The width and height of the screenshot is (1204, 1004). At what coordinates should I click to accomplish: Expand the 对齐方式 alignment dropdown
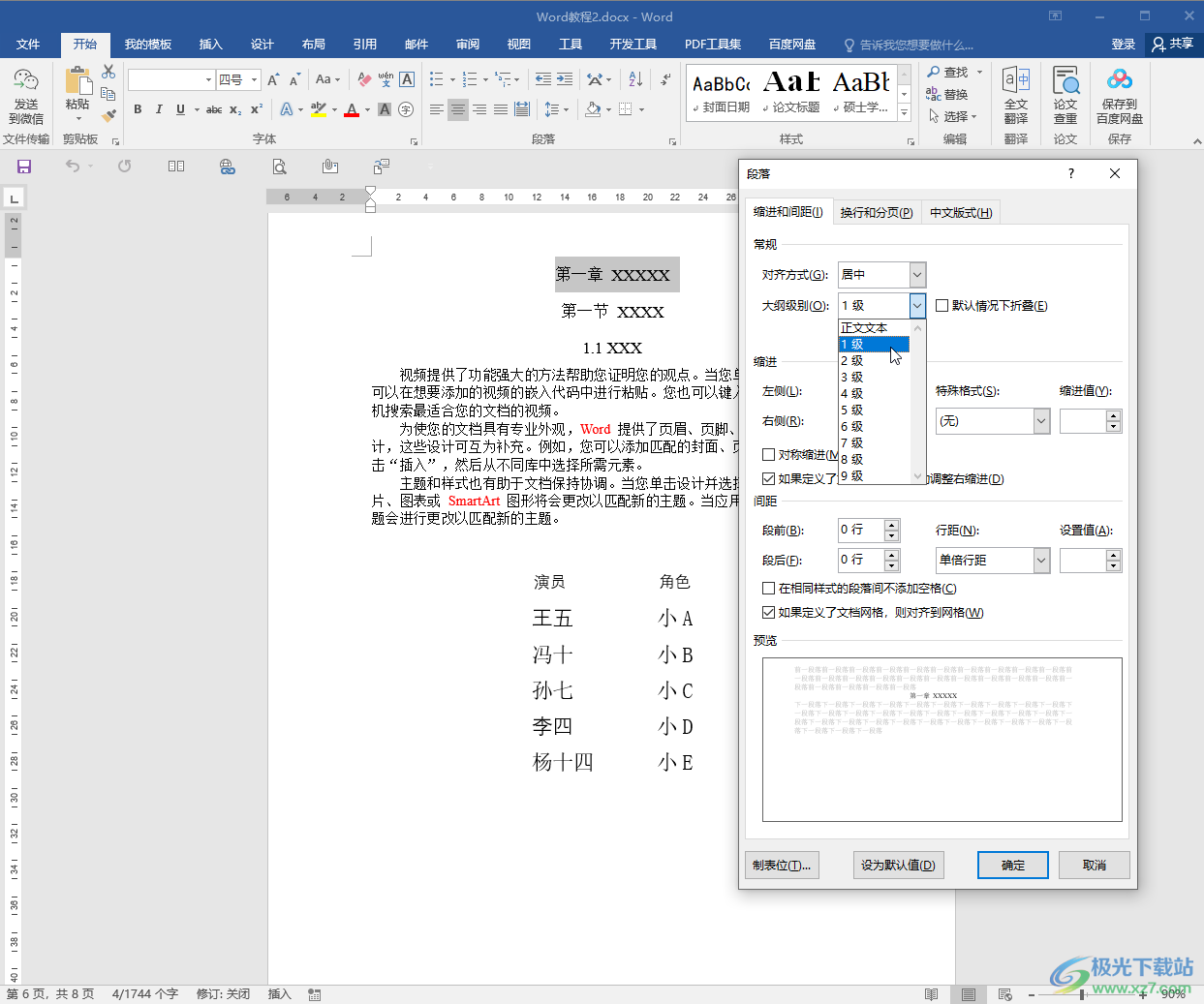[917, 275]
